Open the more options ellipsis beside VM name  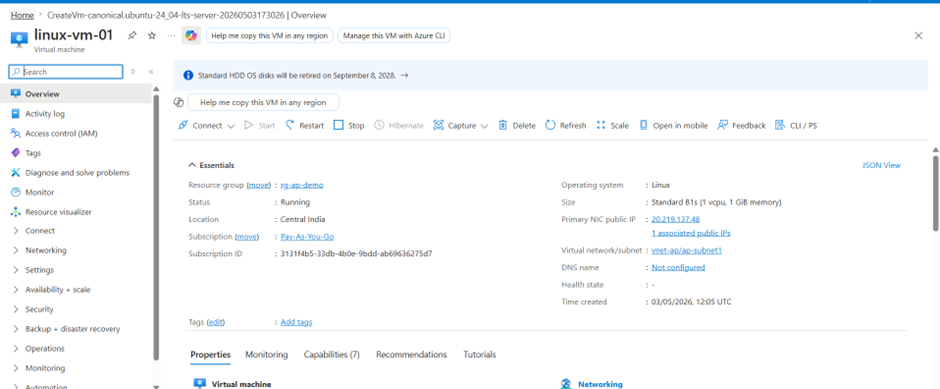(x=171, y=36)
